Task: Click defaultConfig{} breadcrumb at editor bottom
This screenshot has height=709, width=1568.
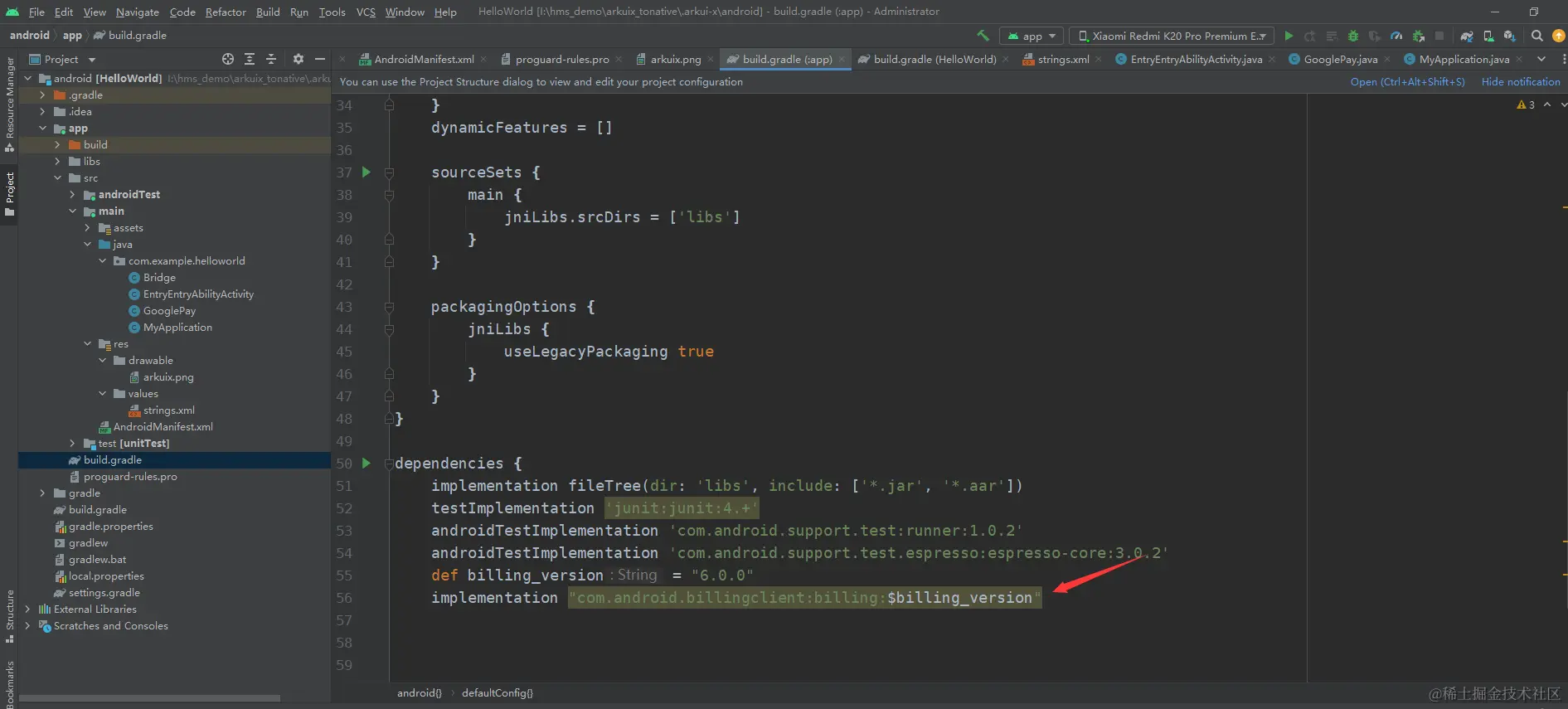Action: [x=498, y=693]
